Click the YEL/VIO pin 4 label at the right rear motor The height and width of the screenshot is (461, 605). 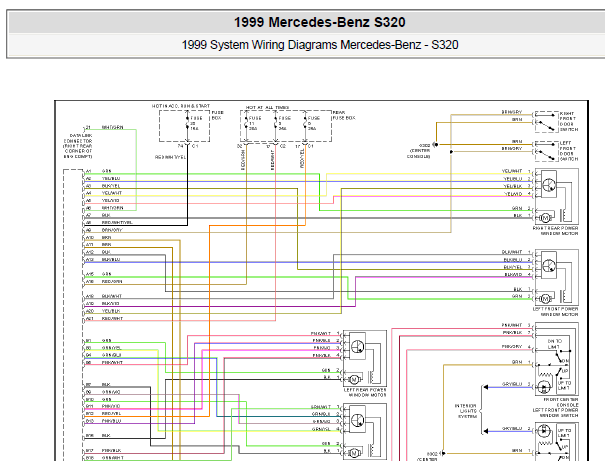pos(517,194)
